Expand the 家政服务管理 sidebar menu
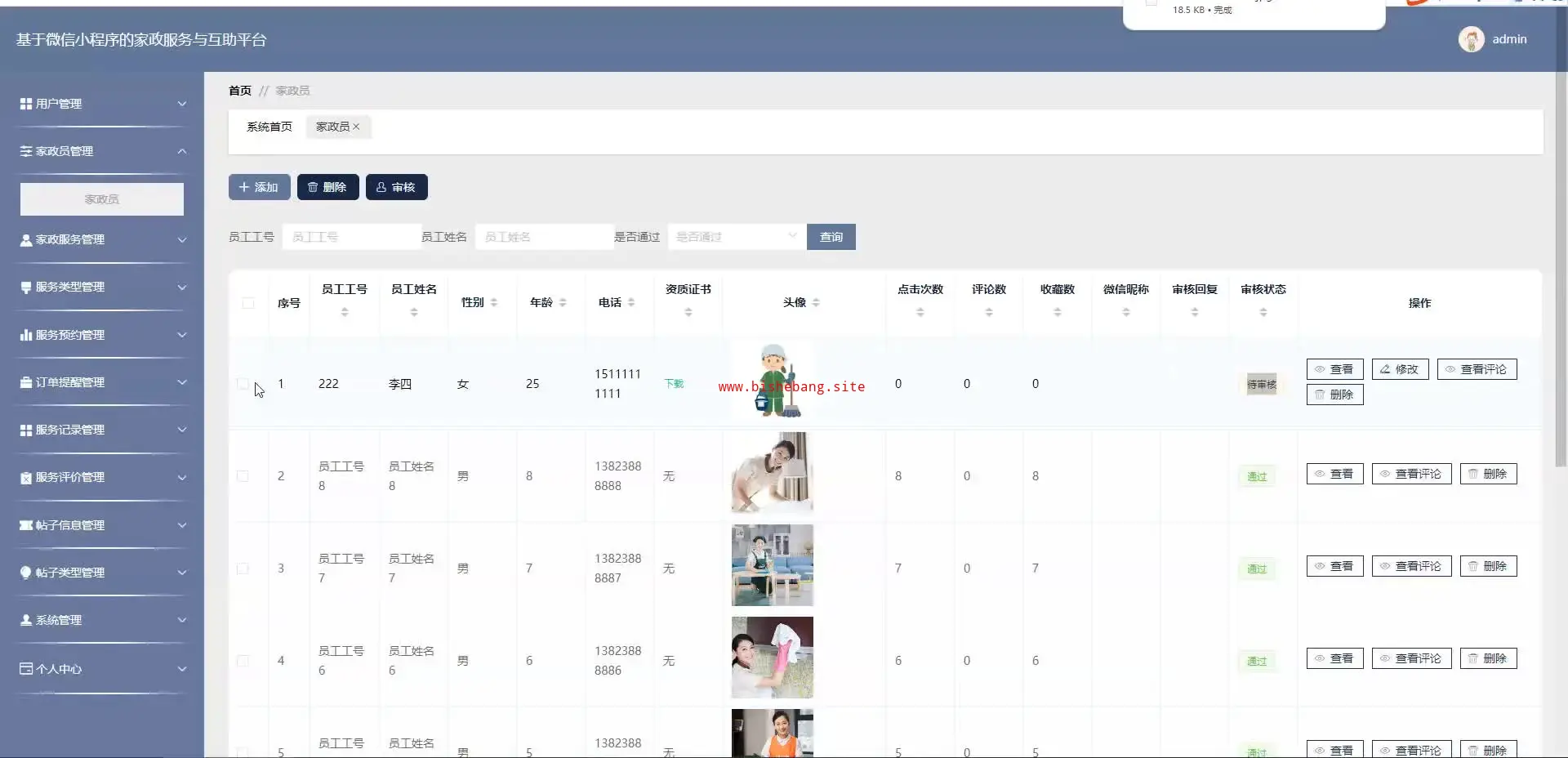 pos(102,240)
